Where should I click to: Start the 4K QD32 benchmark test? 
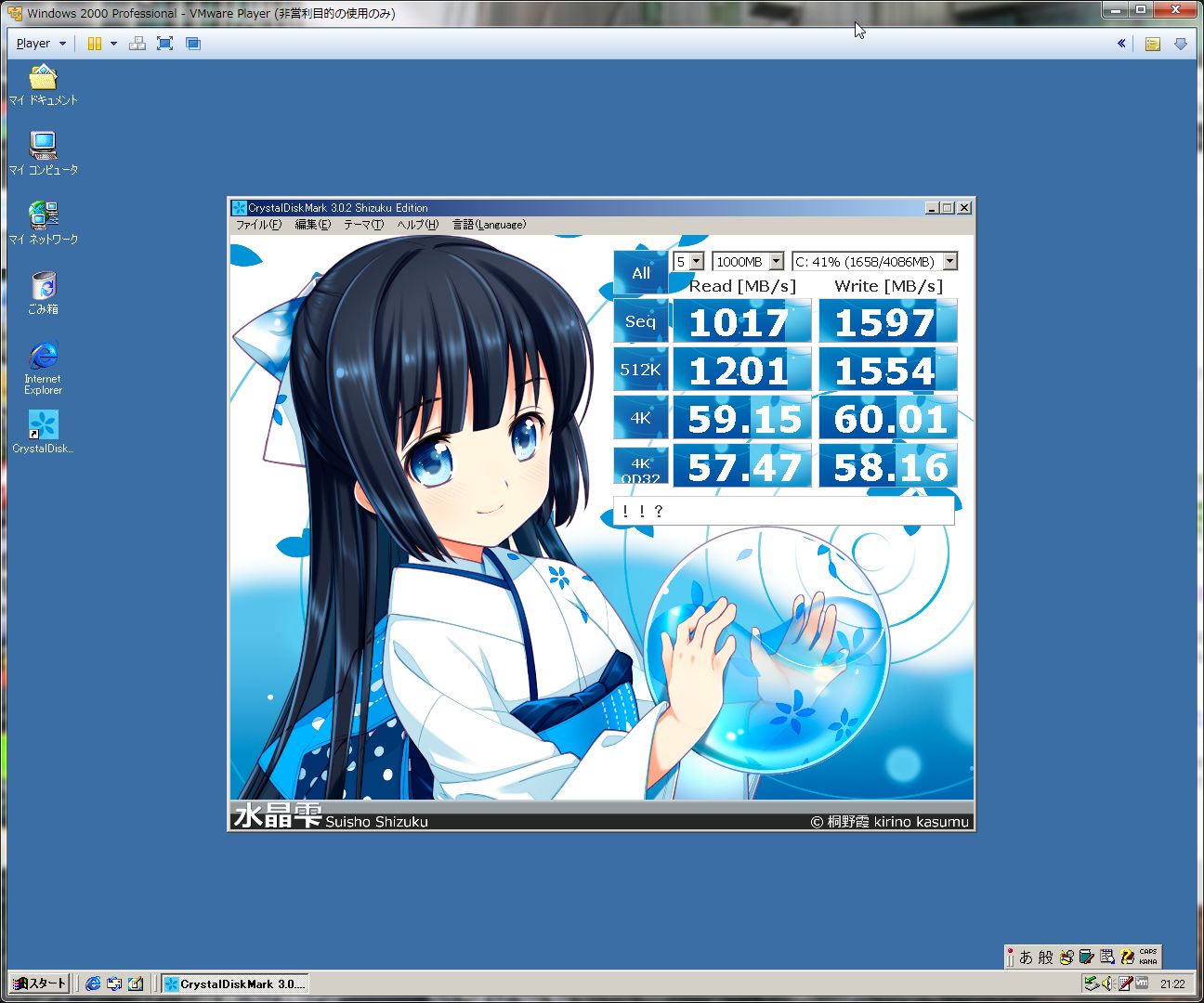[641, 467]
